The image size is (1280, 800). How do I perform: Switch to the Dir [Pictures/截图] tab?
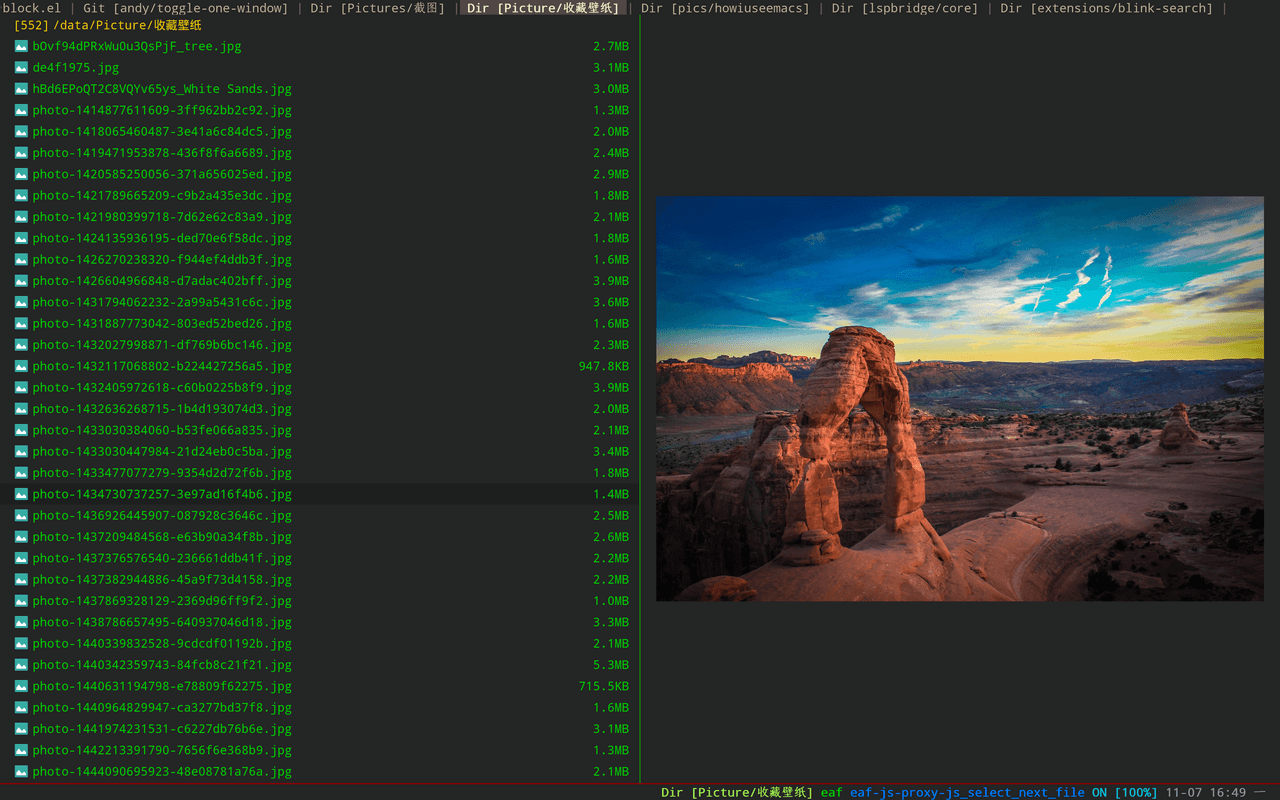point(380,8)
